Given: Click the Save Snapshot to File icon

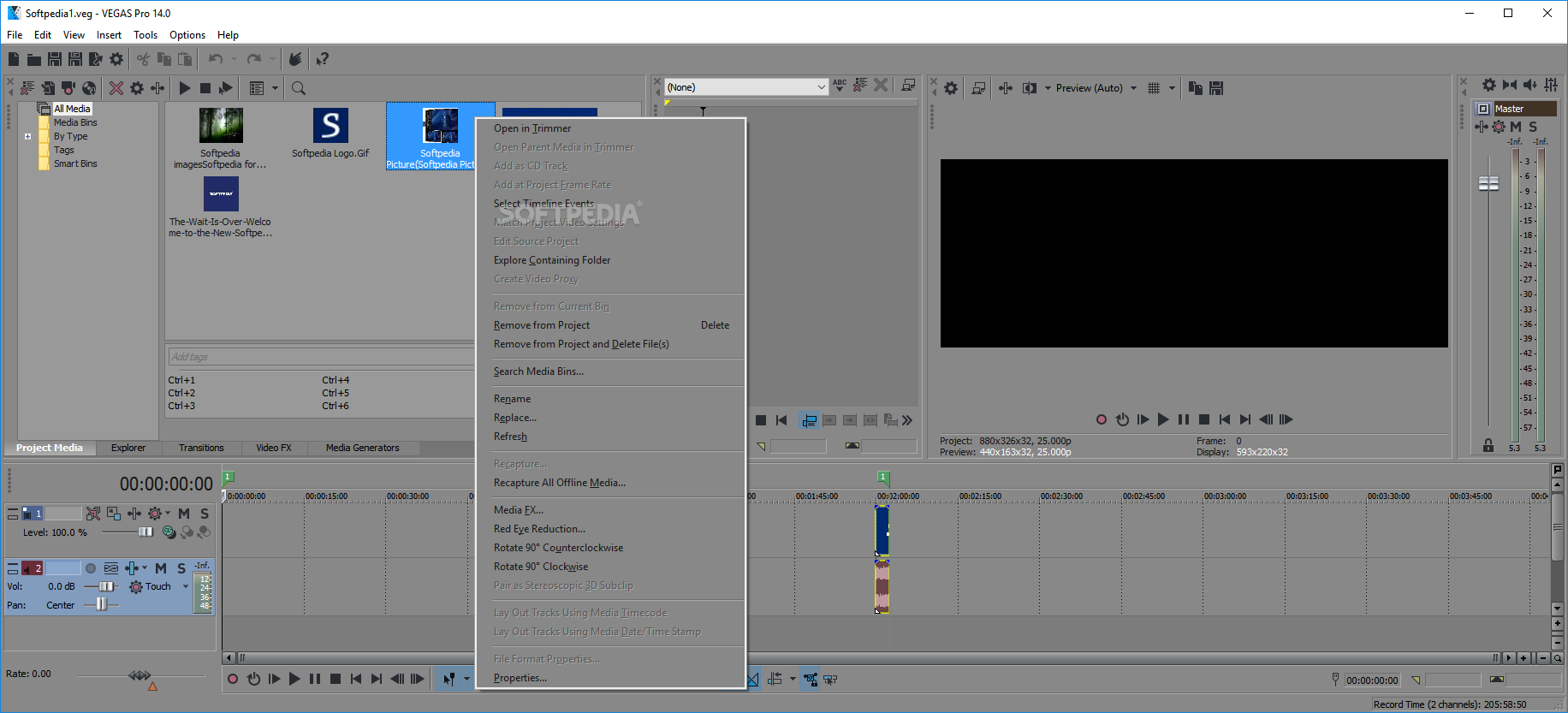Looking at the screenshot, I should click(1216, 88).
